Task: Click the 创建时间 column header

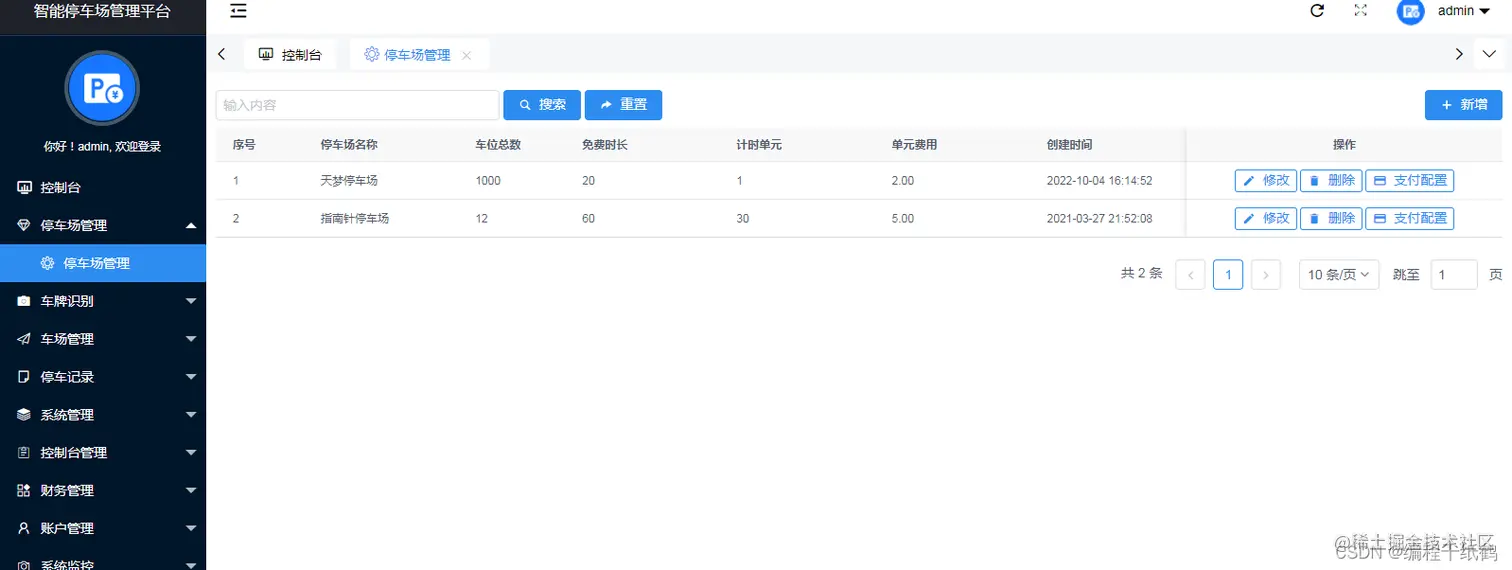Action: click(x=1070, y=145)
